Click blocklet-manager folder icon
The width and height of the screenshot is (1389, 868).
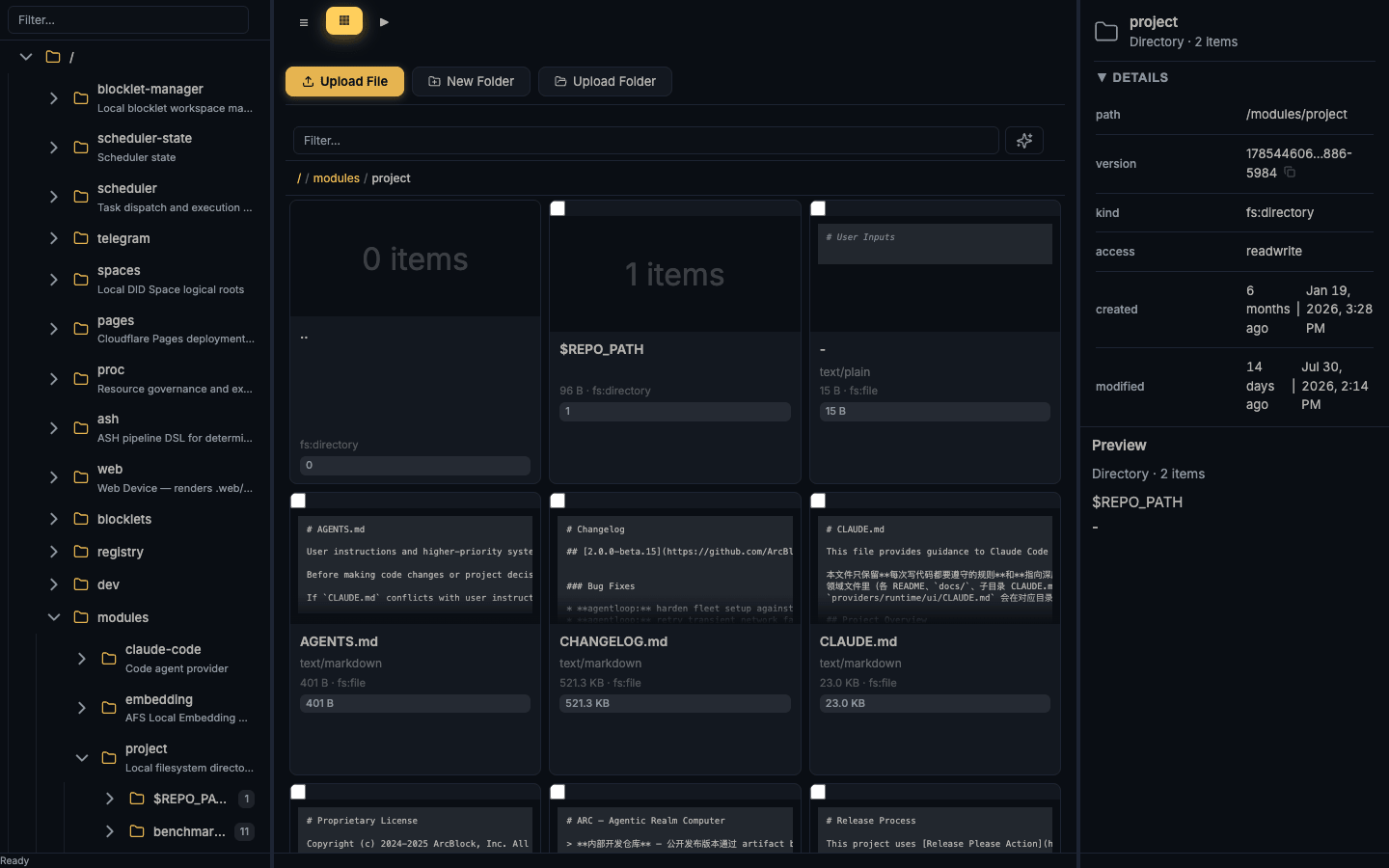(x=81, y=98)
